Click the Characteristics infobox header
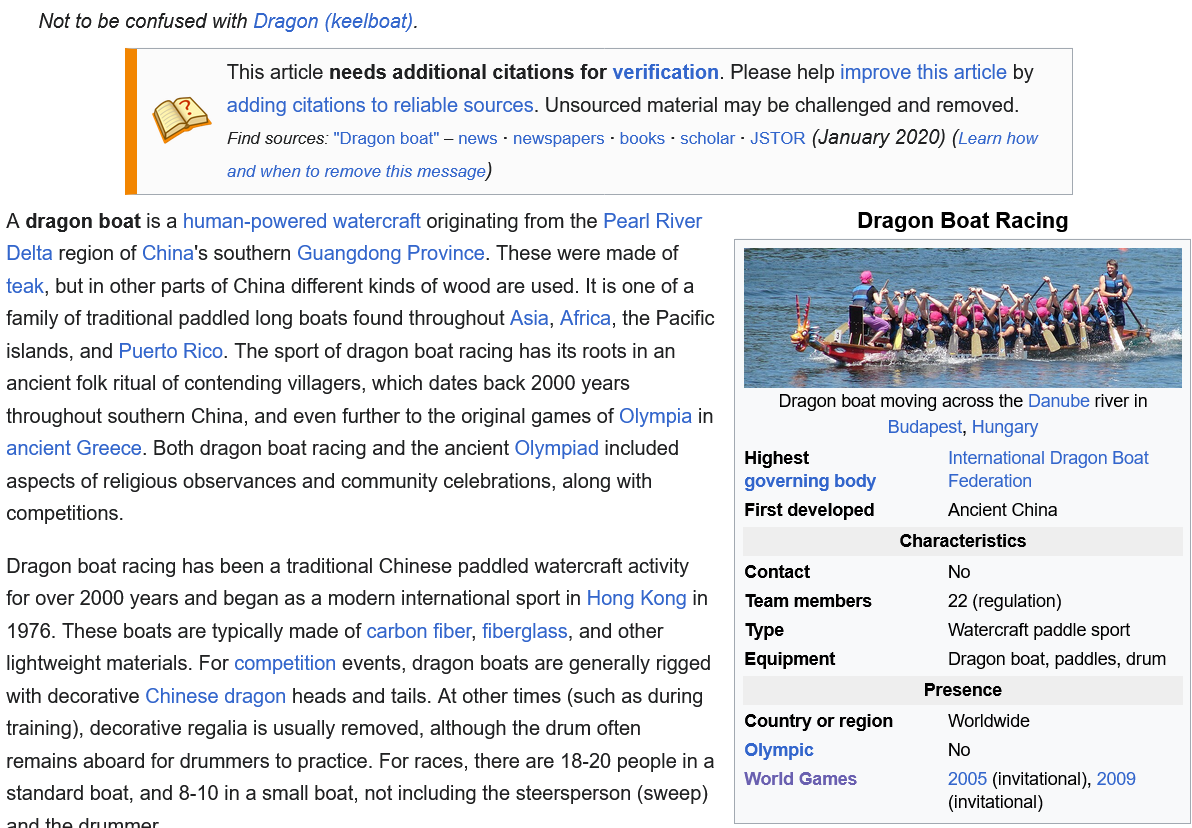 [x=962, y=541]
